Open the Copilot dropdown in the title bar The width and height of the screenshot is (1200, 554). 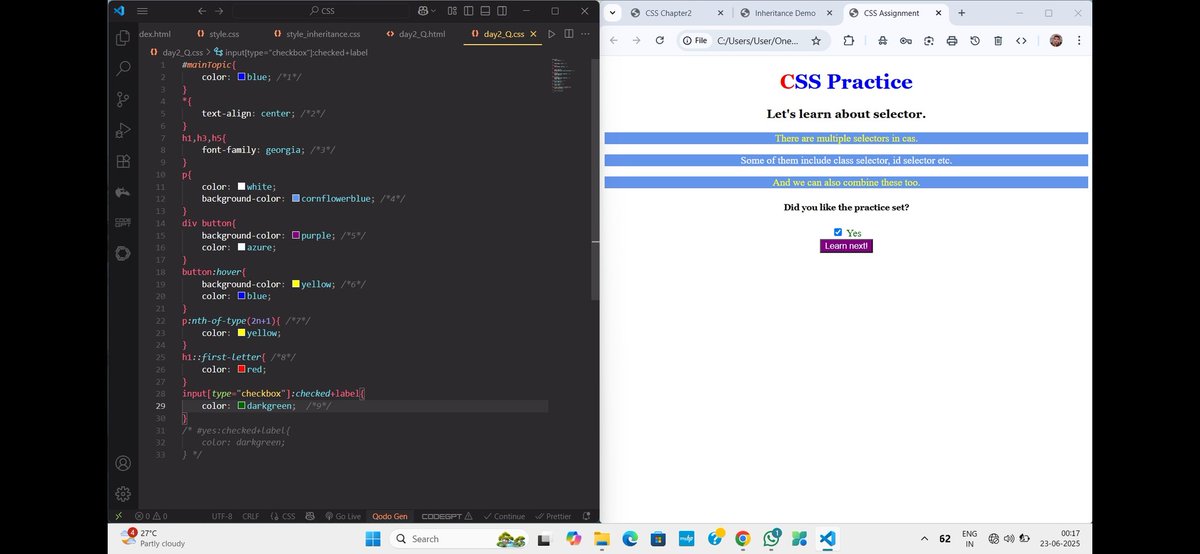tap(425, 11)
